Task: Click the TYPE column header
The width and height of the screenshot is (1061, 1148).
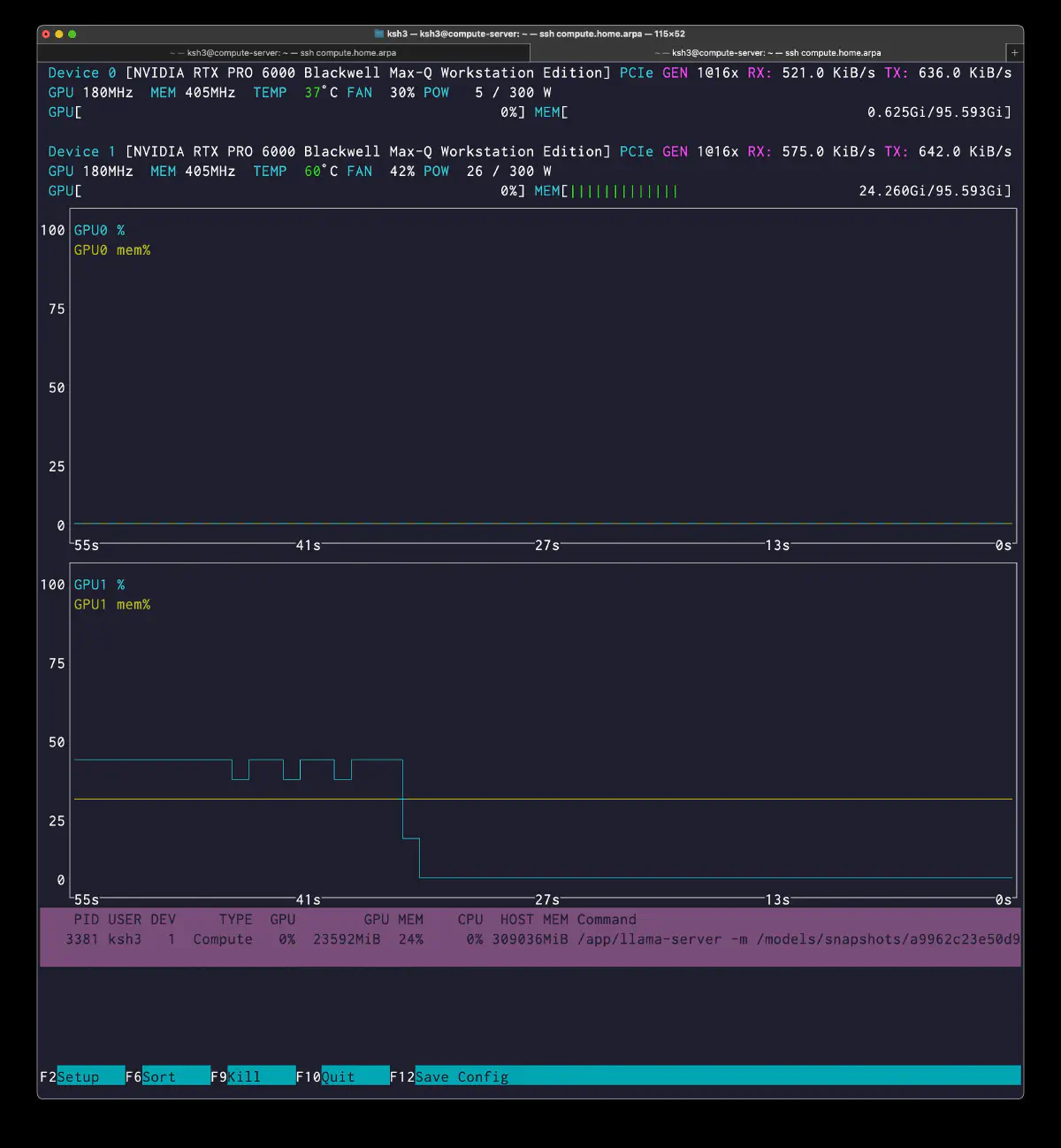Action: tap(235, 920)
